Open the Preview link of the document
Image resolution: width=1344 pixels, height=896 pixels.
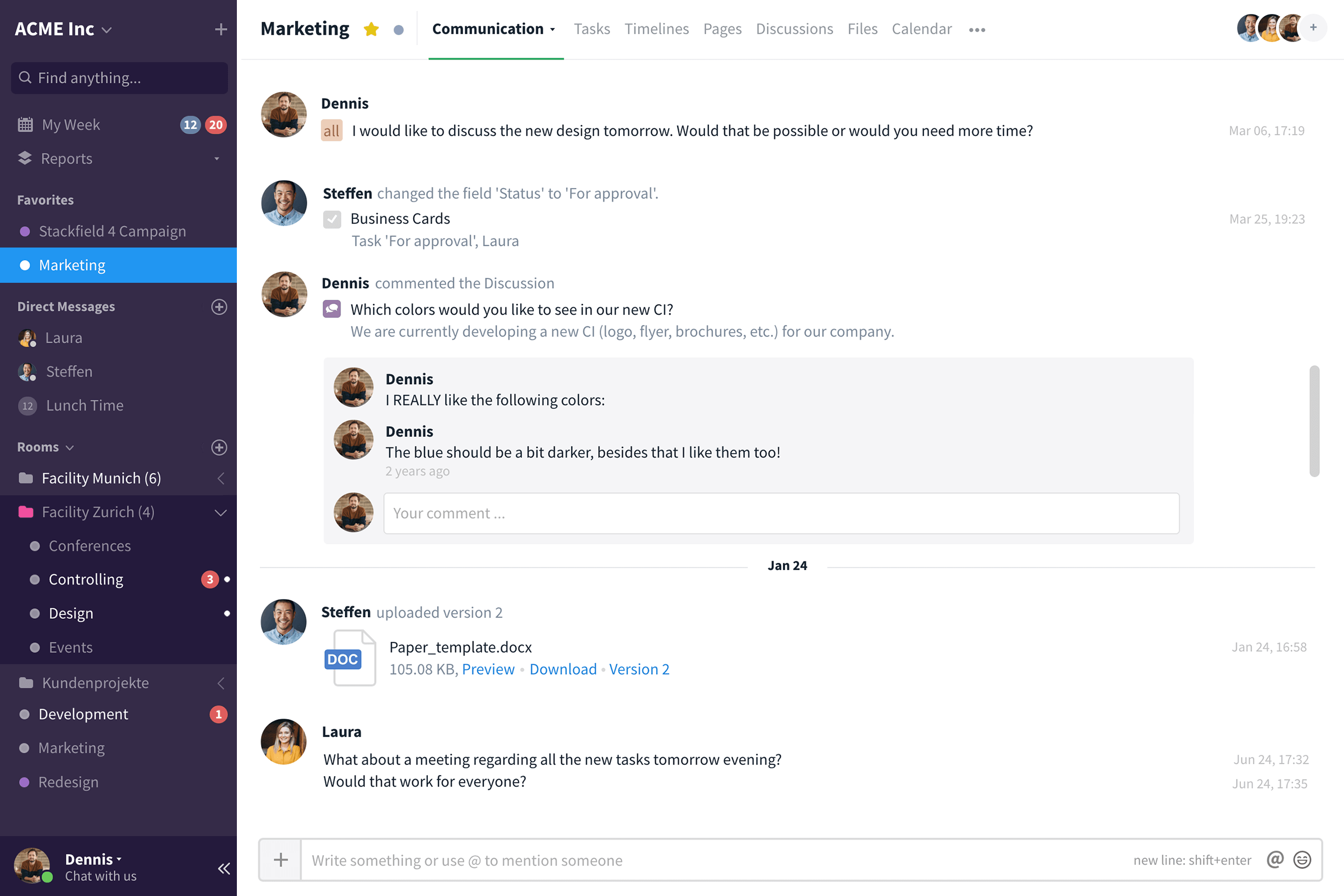pos(487,669)
